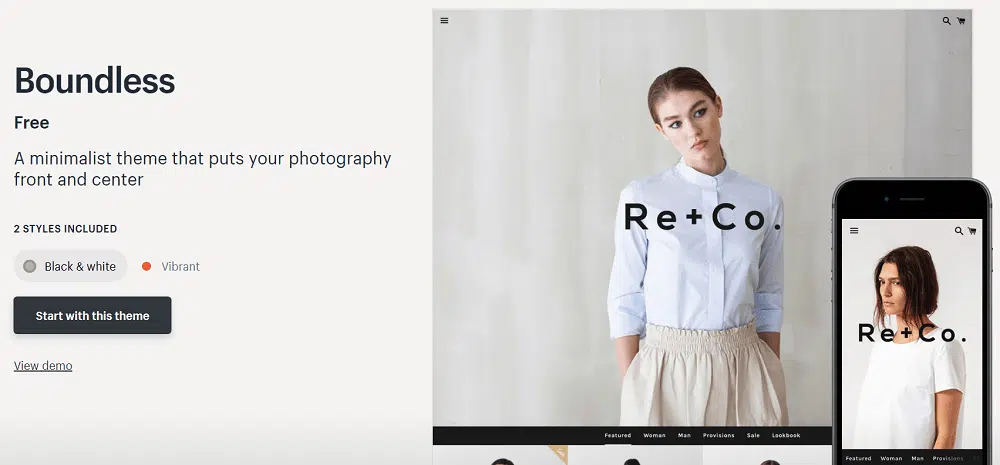Click the search icon in desktop preview
This screenshot has height=465, width=1000.
(x=947, y=20)
